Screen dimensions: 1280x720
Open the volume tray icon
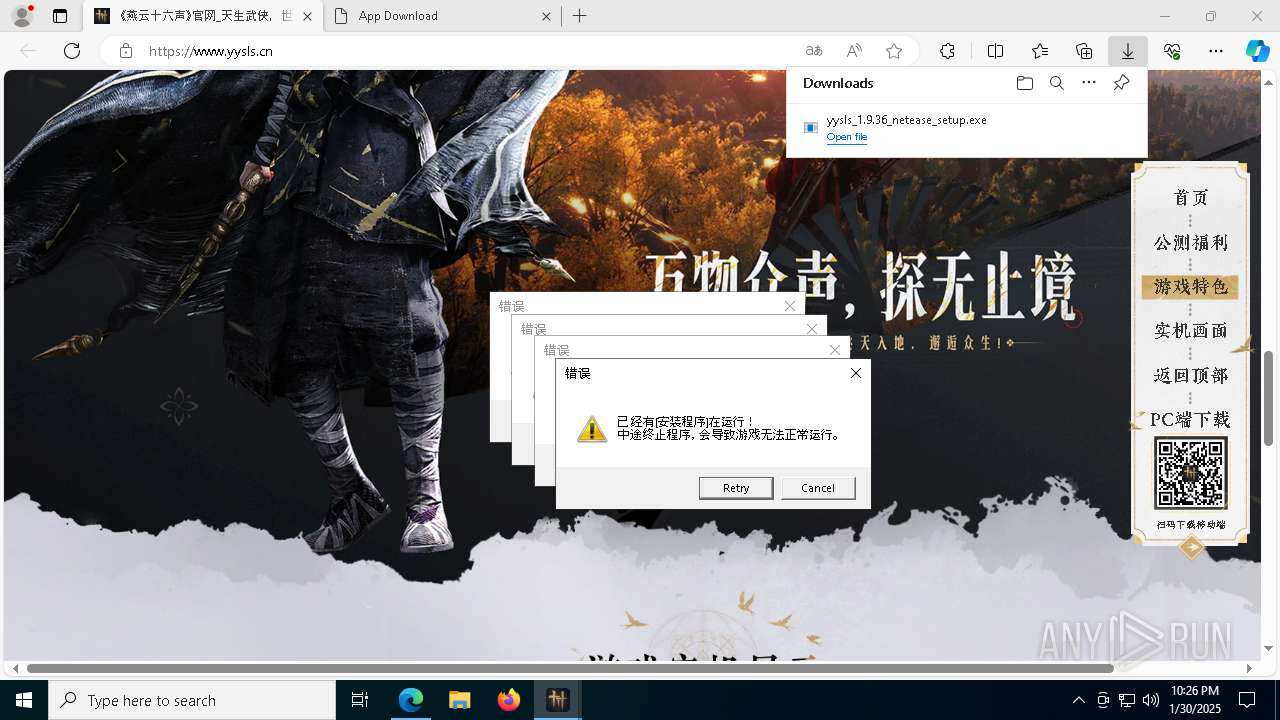pyautogui.click(x=1151, y=700)
